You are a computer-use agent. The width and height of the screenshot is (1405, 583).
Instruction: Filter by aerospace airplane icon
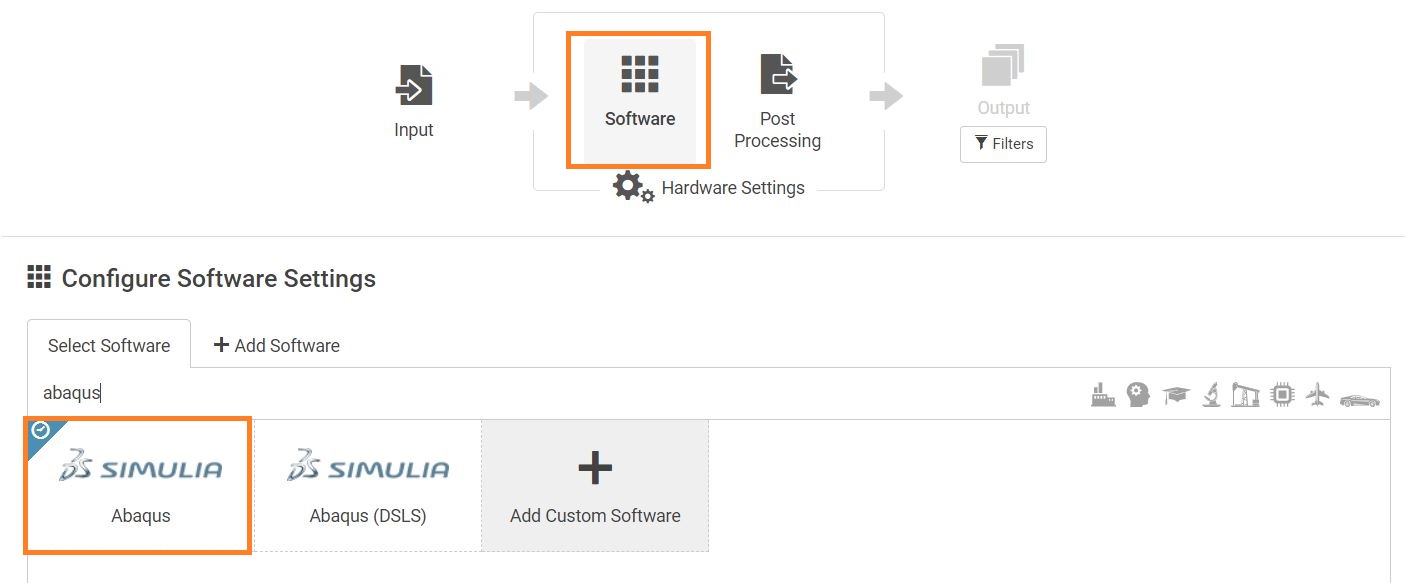click(x=1318, y=395)
